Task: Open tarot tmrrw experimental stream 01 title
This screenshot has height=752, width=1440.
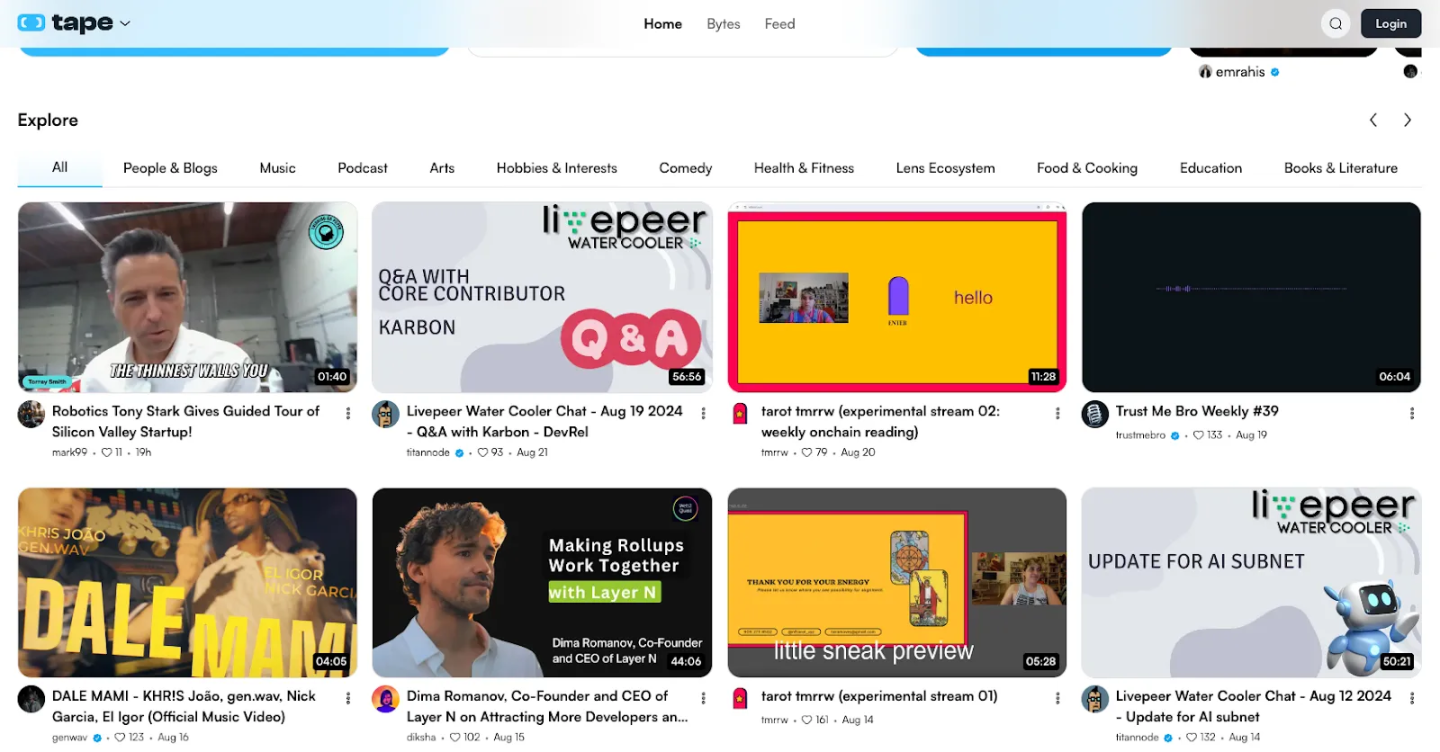Action: pos(879,696)
